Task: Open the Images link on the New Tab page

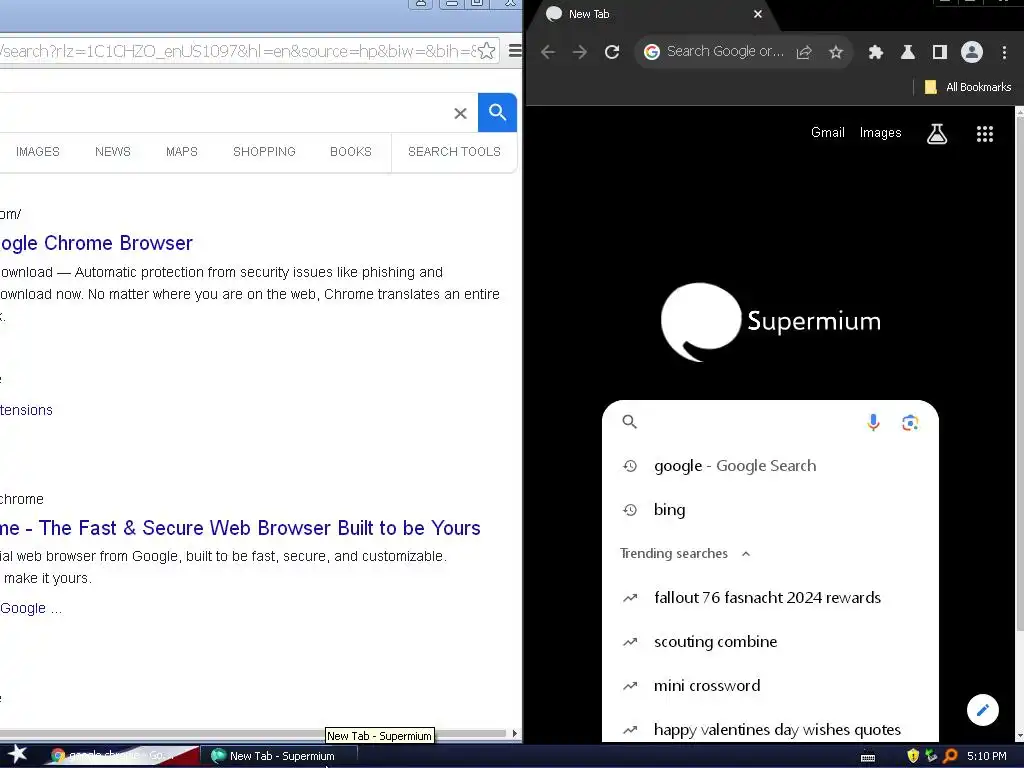Action: pyautogui.click(x=880, y=133)
